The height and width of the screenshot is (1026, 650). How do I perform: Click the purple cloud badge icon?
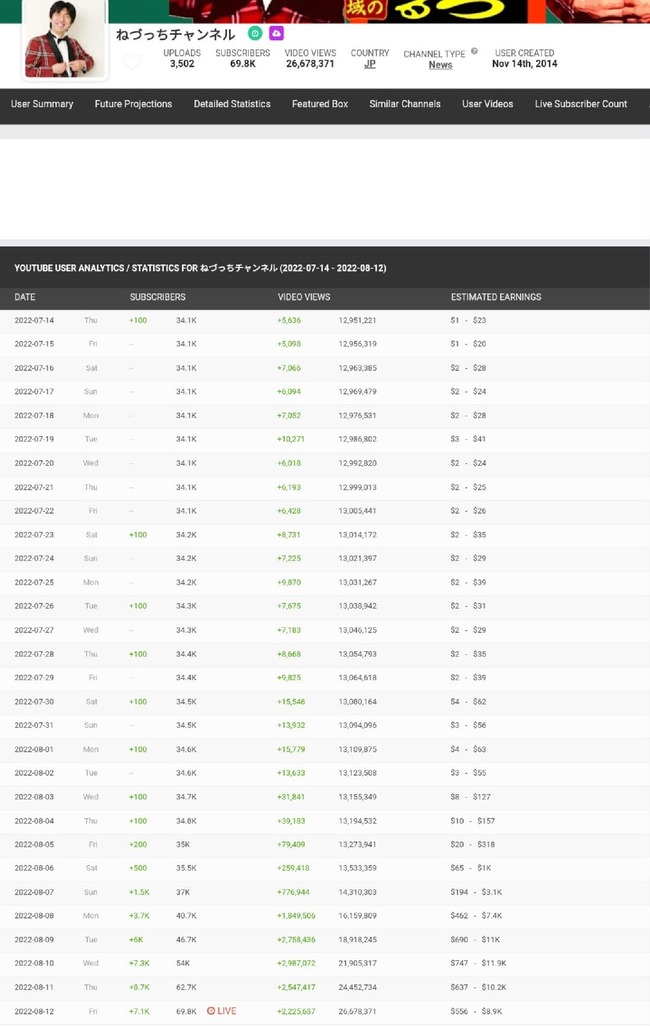(276, 33)
